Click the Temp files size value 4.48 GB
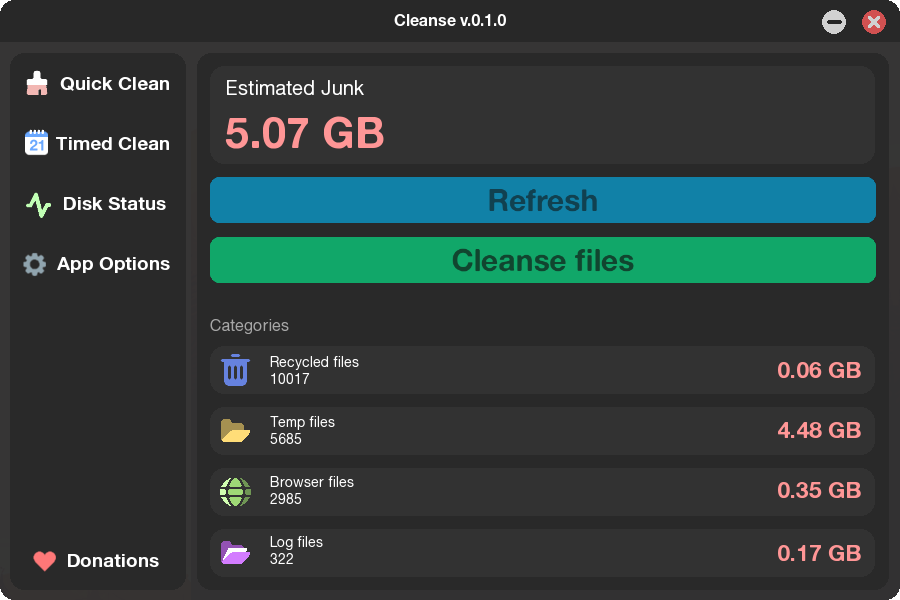Screen dimensions: 900x600 [x=819, y=430]
